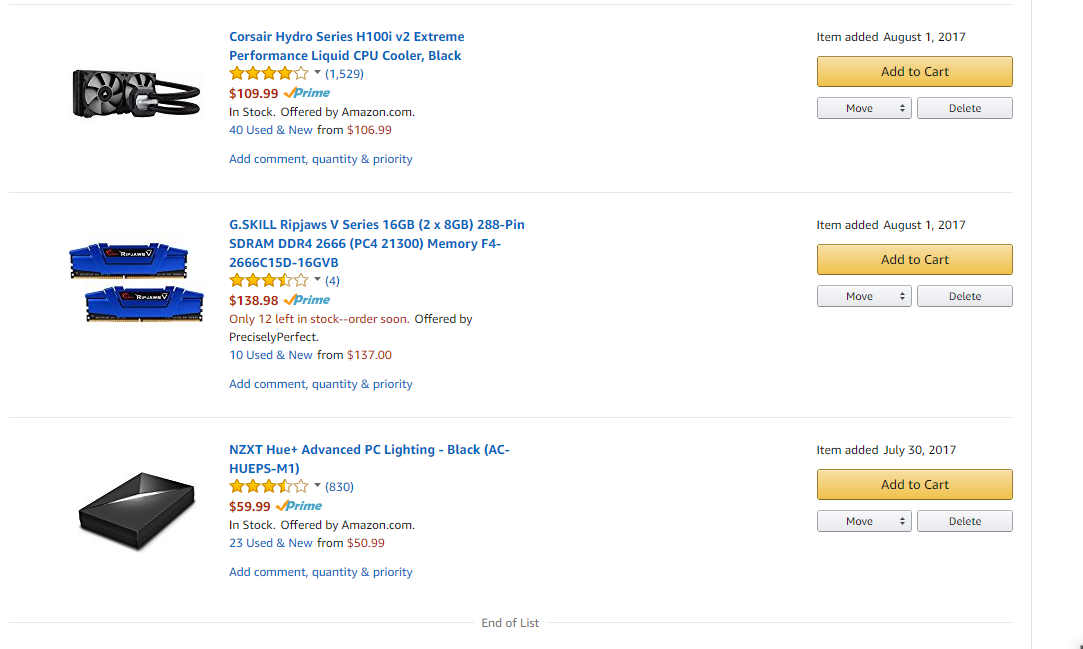
Task: Click the Prime logo beside $109.99 price
Action: coord(307,93)
